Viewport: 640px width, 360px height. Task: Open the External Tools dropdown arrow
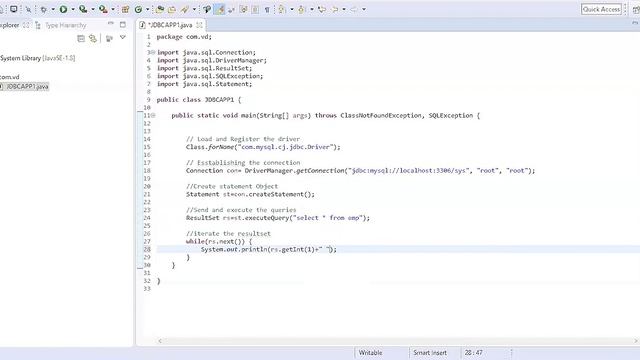[113, 9]
